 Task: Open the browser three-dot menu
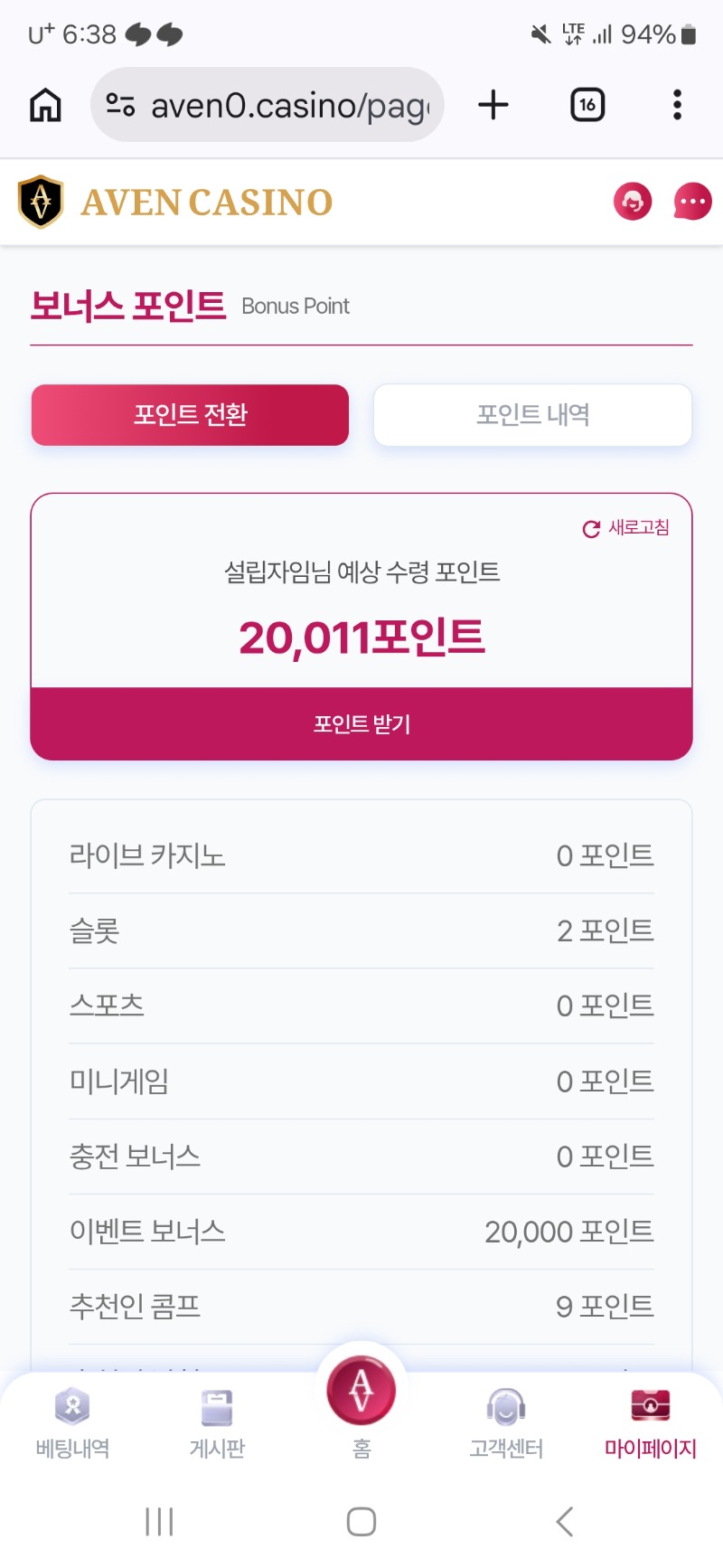tap(677, 105)
